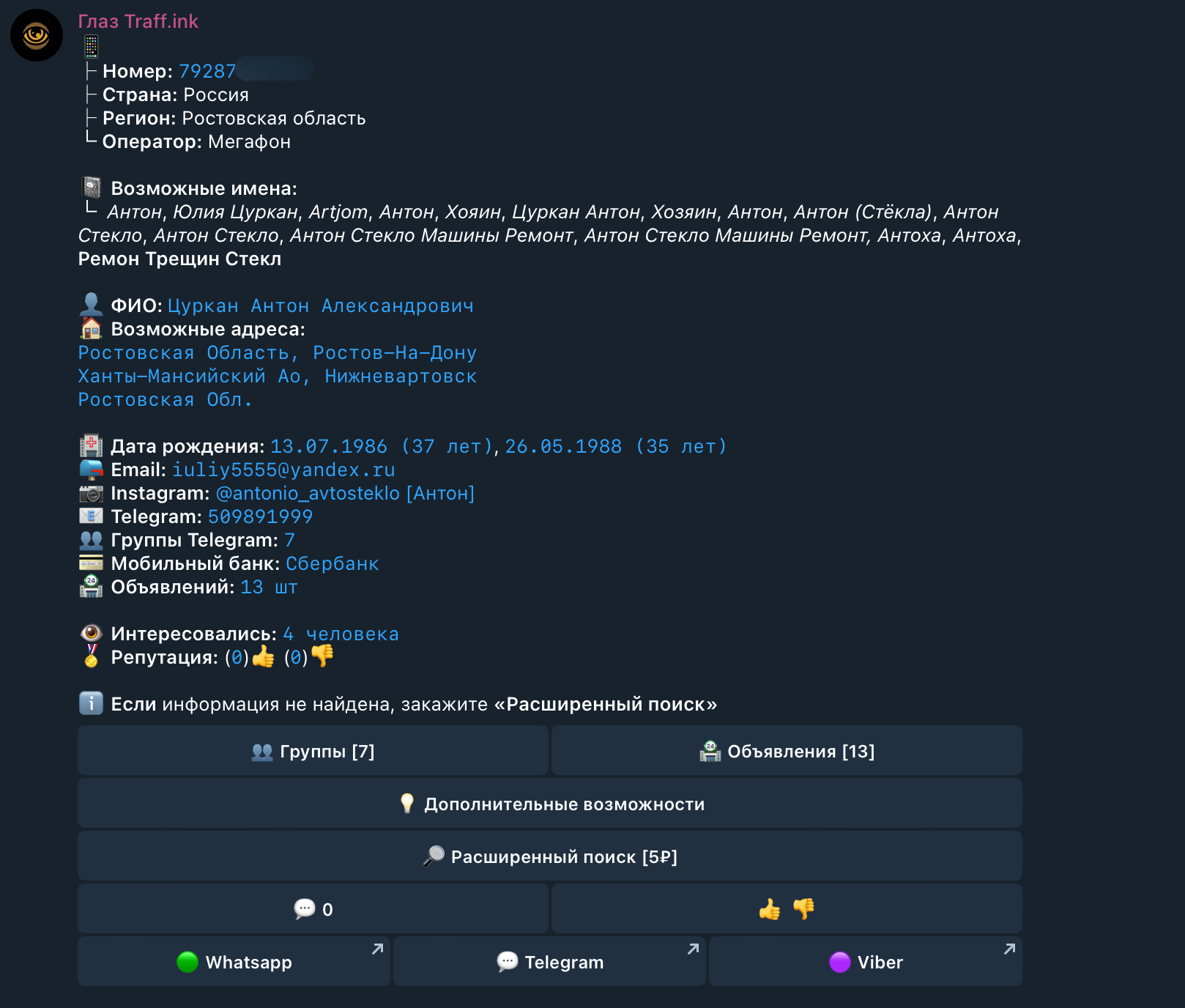1185x1008 pixels.
Task: Open the Объявления [13] button
Action: click(x=787, y=751)
